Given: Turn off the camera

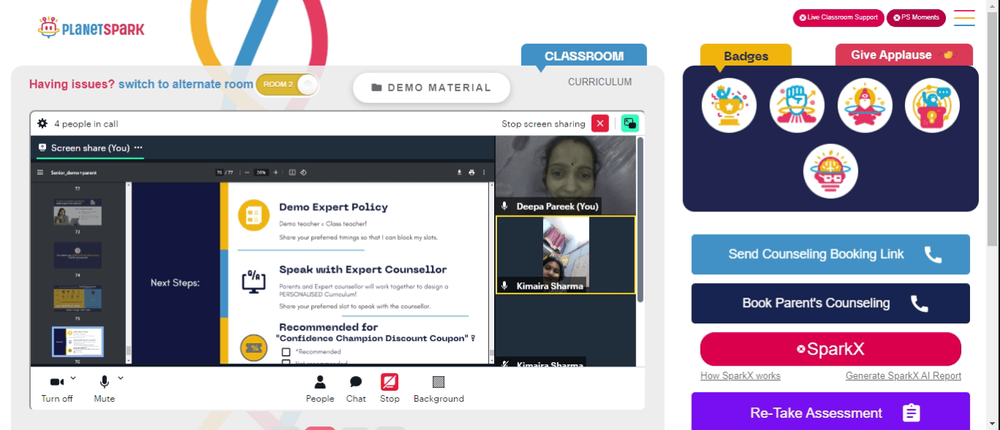Looking at the screenshot, I should point(57,389).
